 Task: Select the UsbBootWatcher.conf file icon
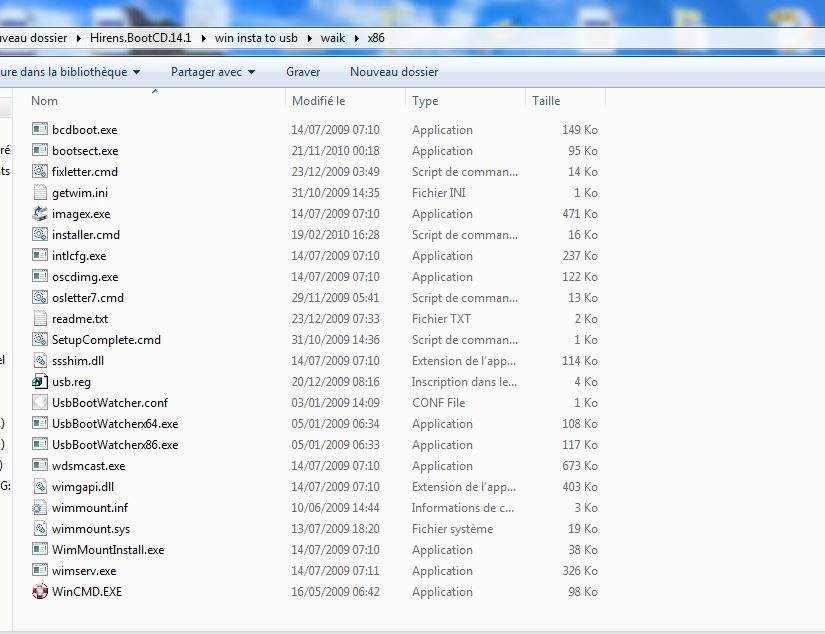pos(40,403)
